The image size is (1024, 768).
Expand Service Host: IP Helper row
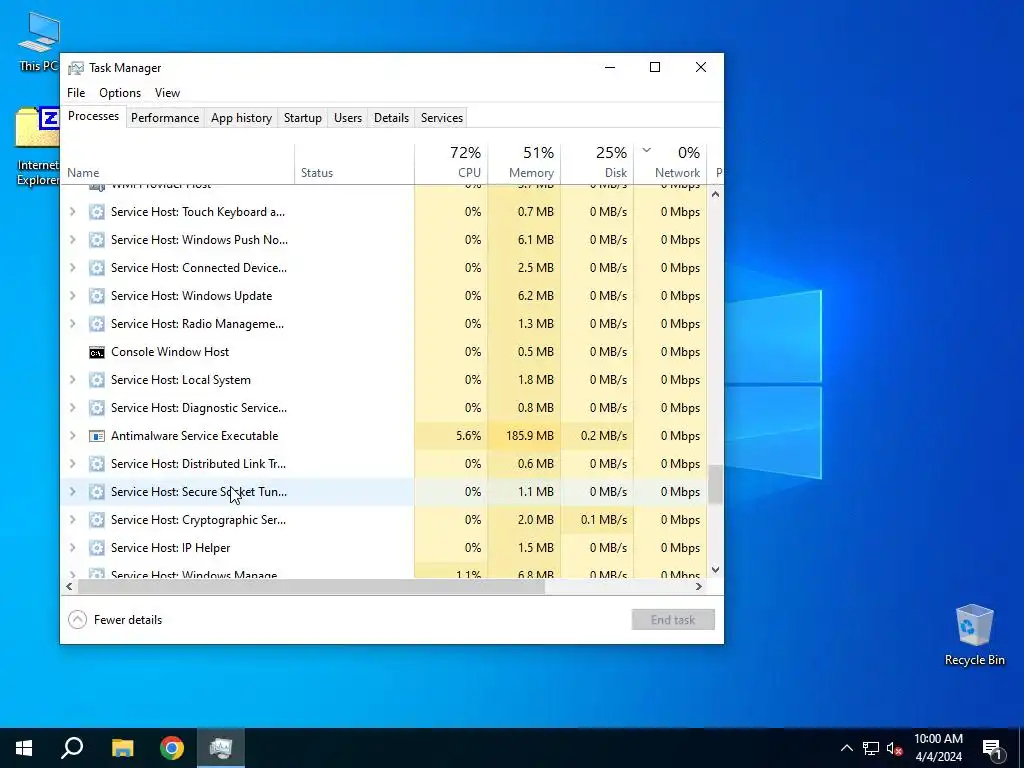click(x=72, y=548)
